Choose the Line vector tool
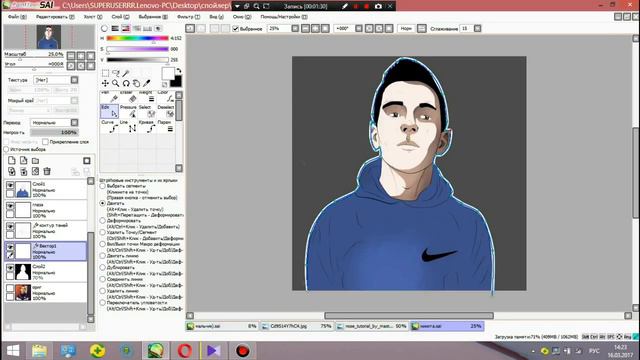Viewport: 640px width, 360px height. [128, 127]
